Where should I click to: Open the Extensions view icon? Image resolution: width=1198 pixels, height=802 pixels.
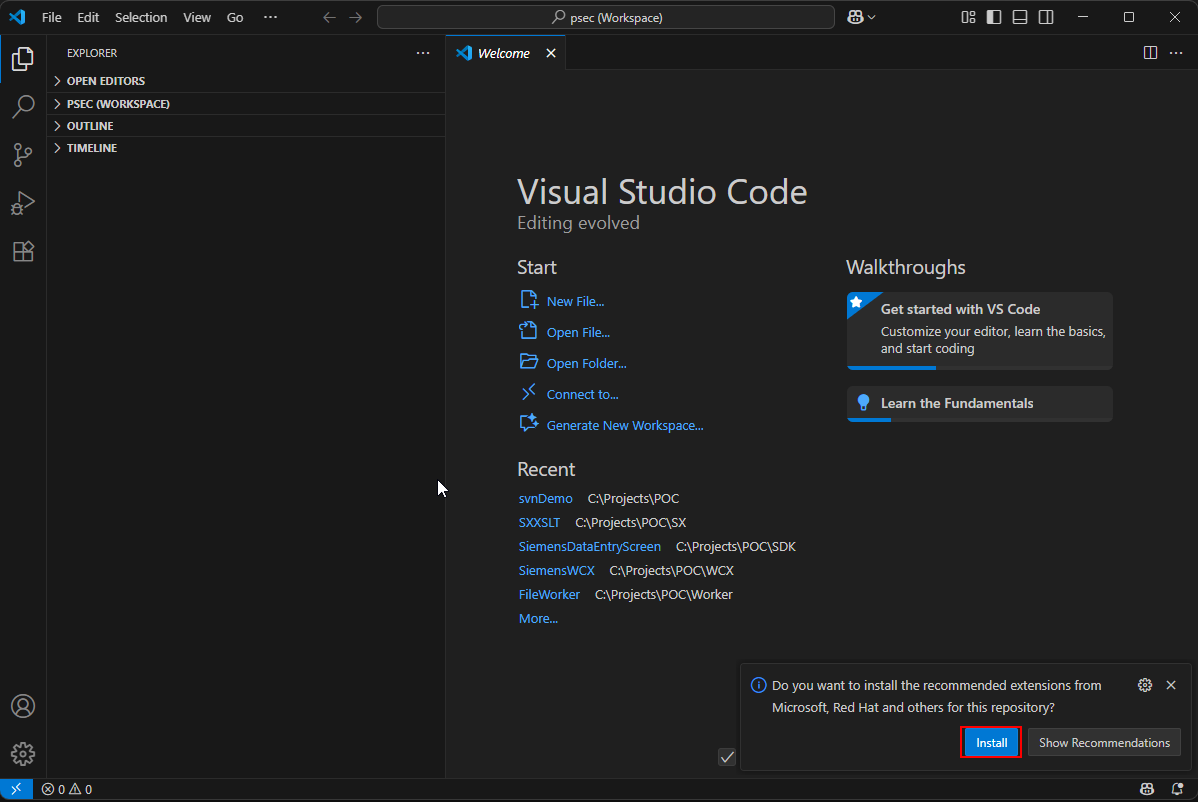click(x=23, y=252)
